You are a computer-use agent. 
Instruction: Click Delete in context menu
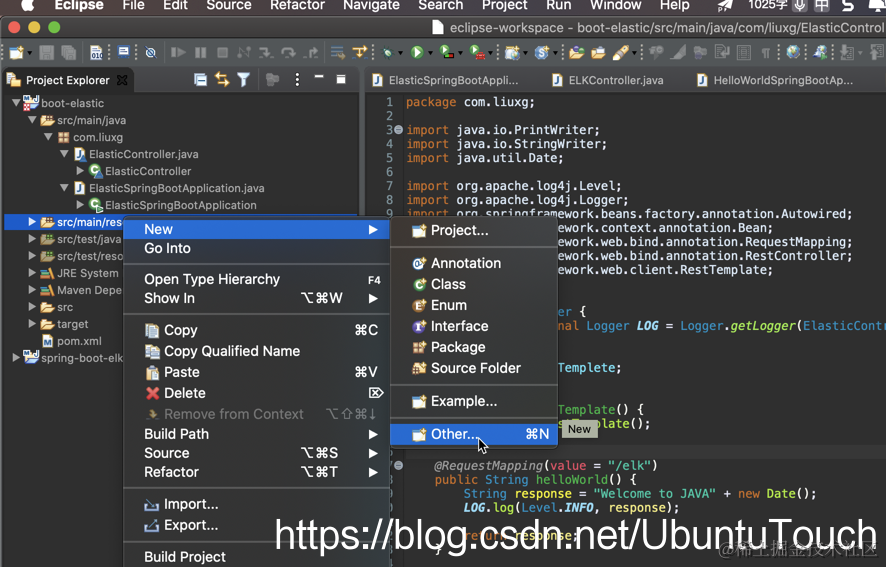pos(257,393)
